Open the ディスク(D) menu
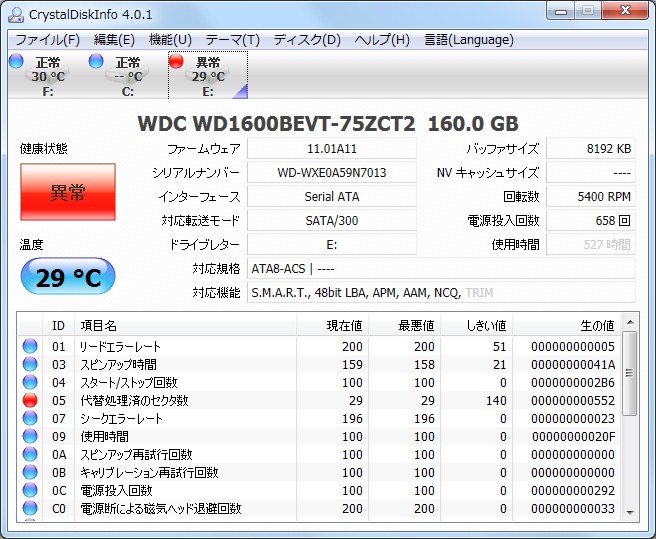Viewport: 656px width, 539px height. (307, 40)
